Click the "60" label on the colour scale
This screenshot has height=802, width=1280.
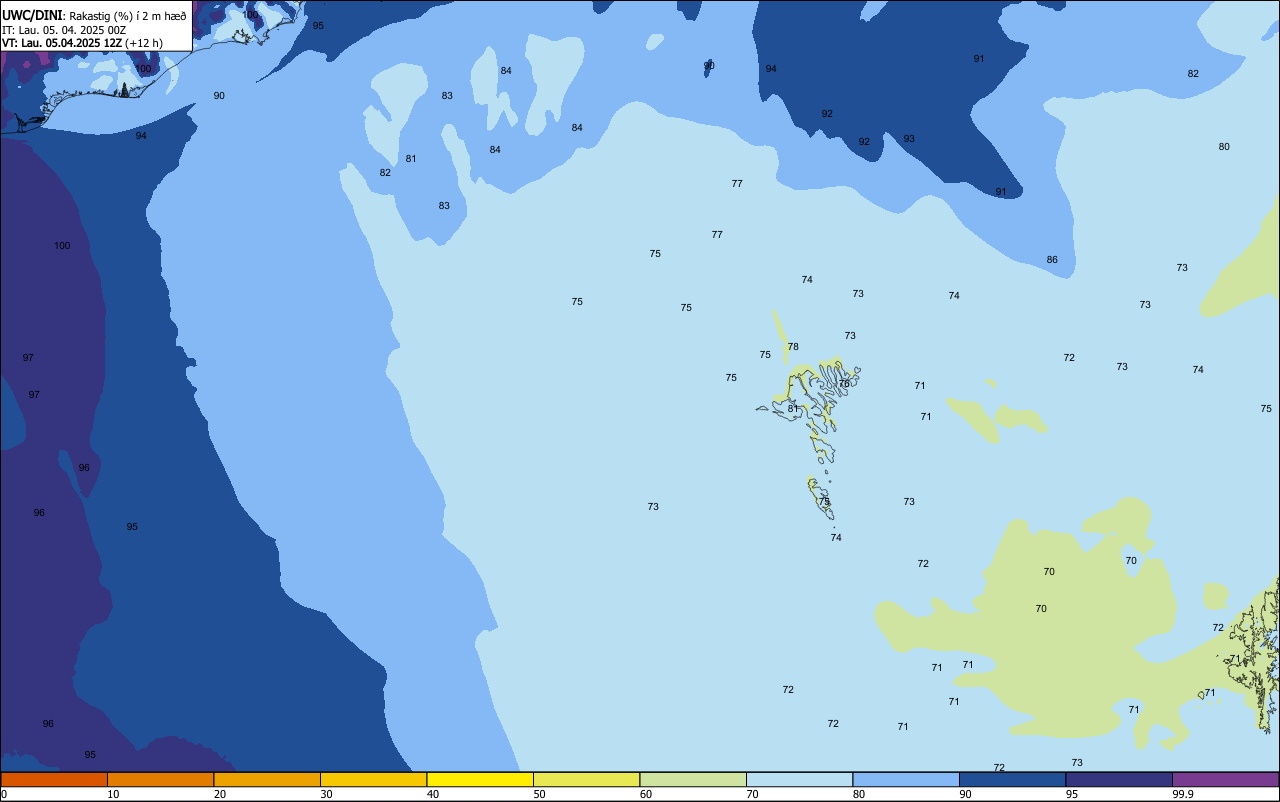point(646,794)
